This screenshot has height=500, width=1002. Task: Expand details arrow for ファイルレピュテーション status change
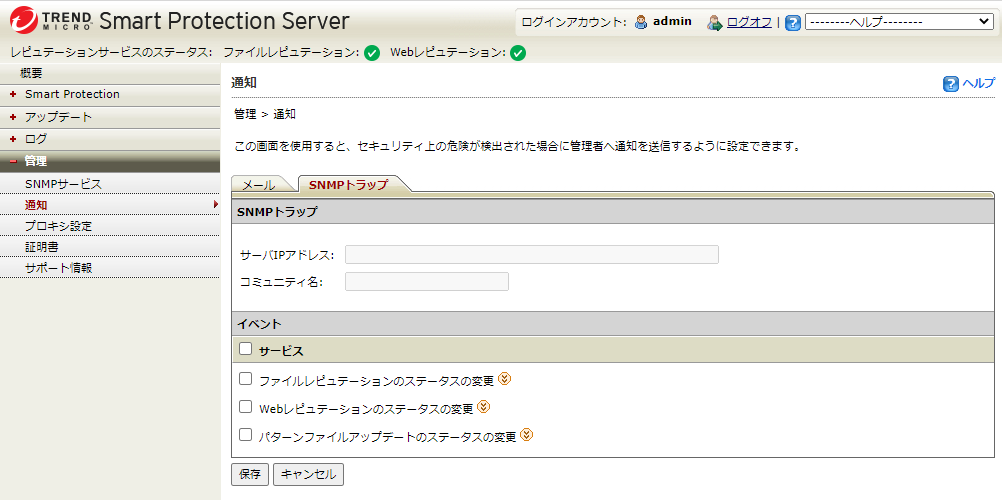tap(505, 379)
